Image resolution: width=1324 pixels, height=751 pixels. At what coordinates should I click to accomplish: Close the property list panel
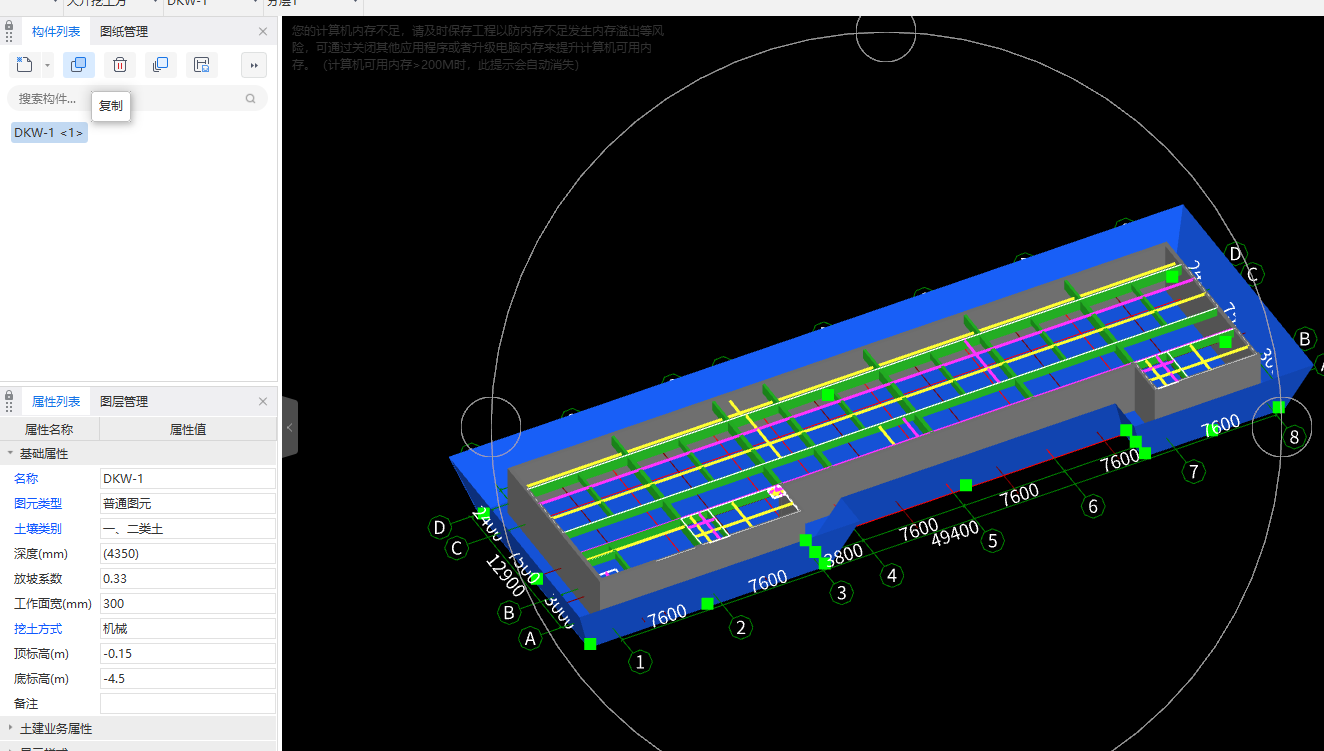pos(263,402)
